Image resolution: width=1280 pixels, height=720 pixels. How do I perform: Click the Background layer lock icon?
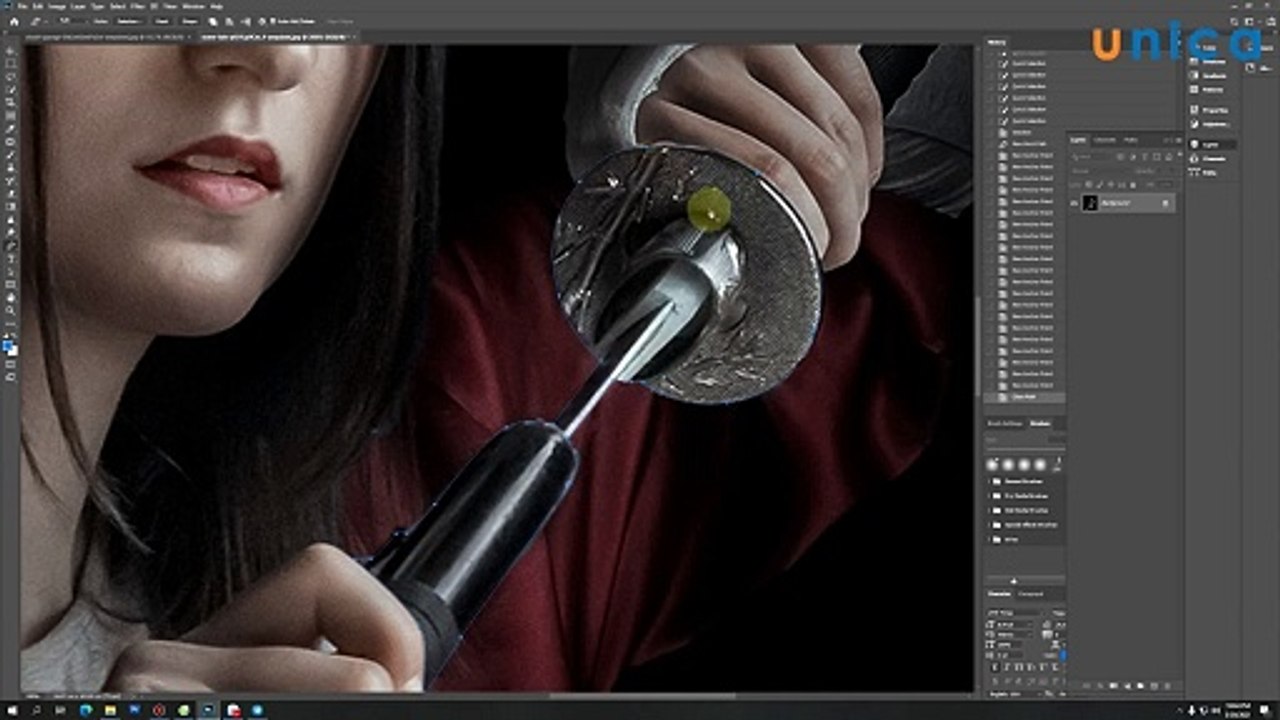coord(1165,203)
